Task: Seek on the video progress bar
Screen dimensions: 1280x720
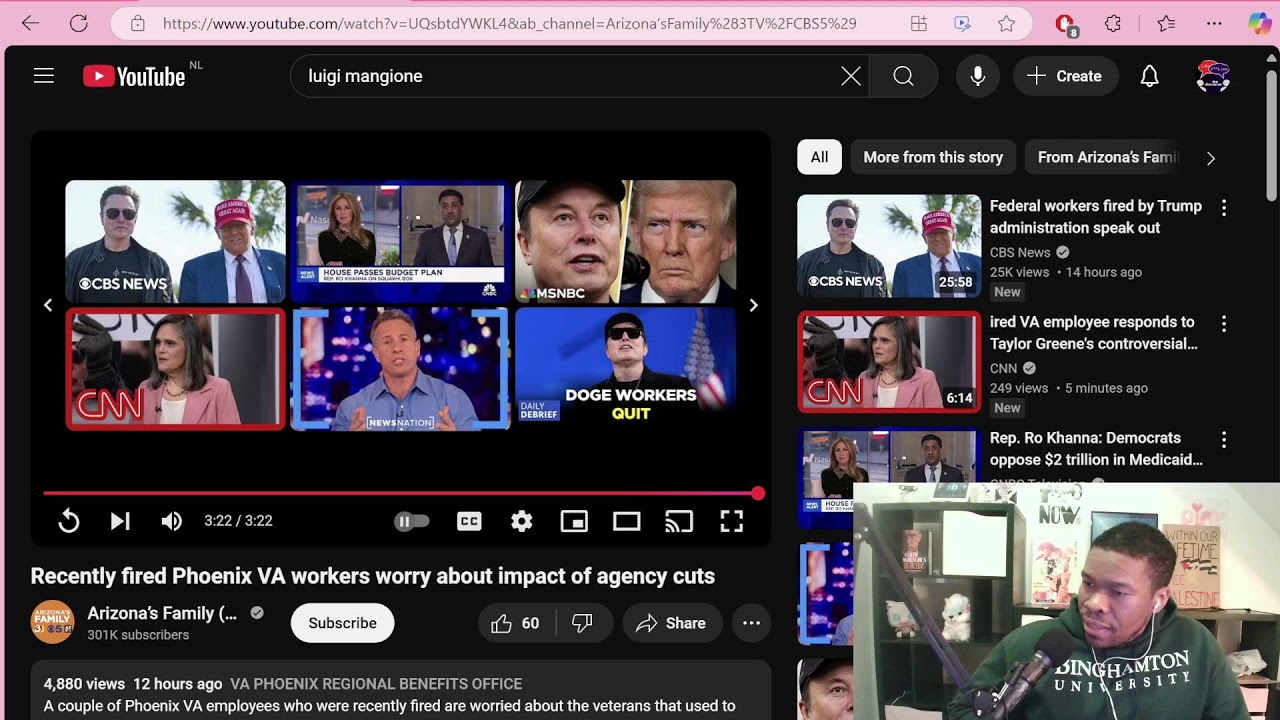Action: [401, 493]
